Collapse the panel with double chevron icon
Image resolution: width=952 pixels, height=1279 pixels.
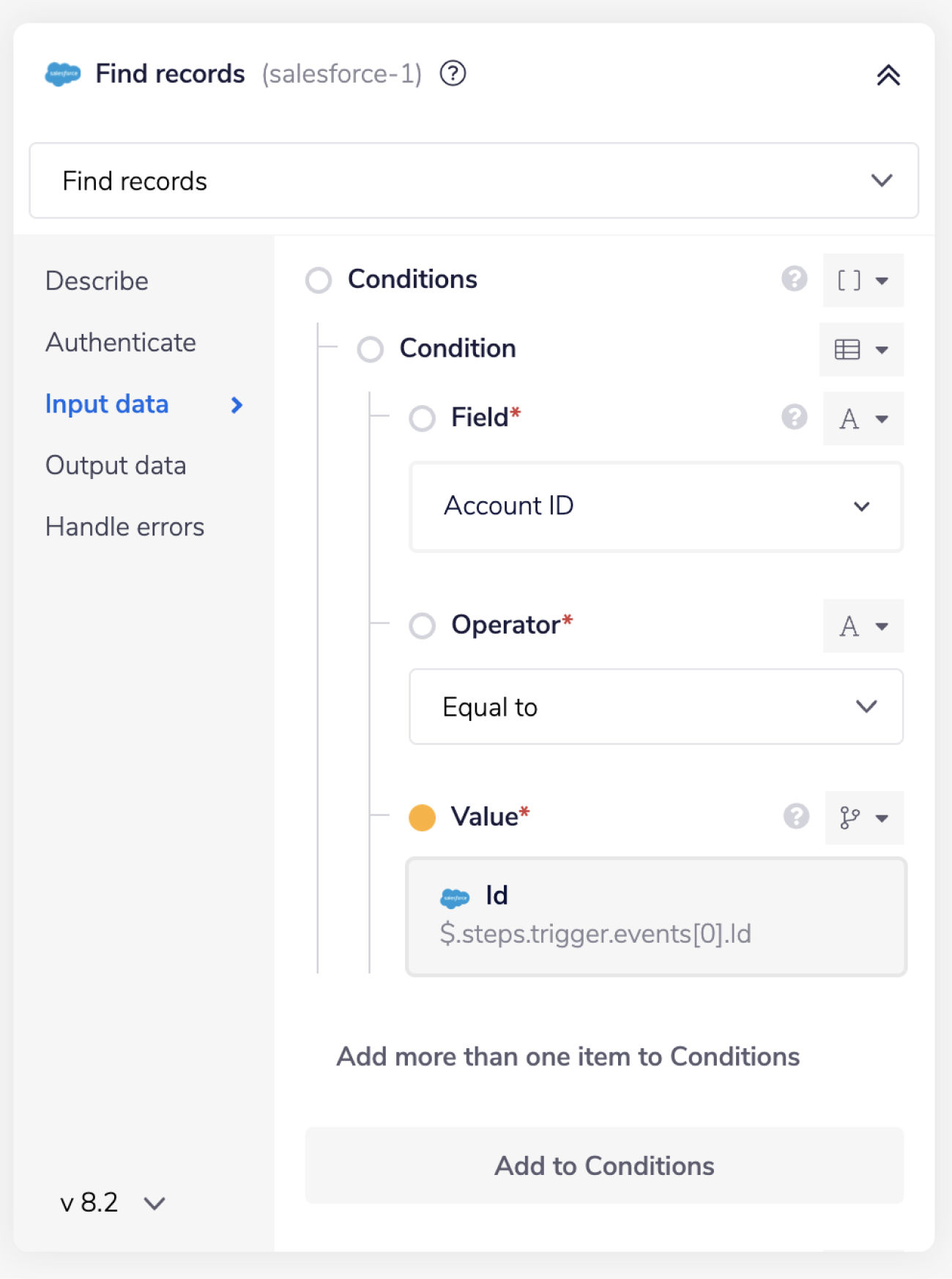(x=888, y=75)
